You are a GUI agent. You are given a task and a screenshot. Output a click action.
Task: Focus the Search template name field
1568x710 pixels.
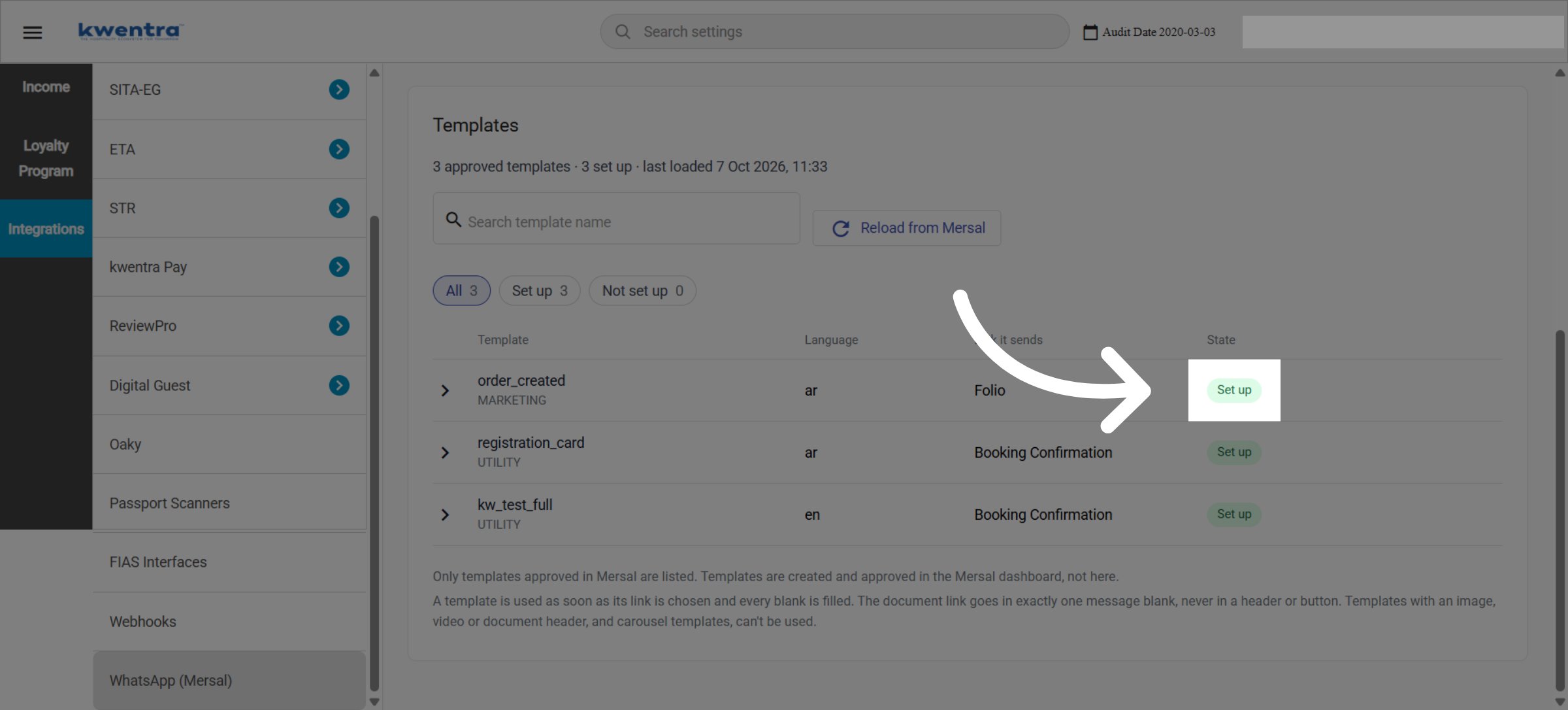coord(616,219)
